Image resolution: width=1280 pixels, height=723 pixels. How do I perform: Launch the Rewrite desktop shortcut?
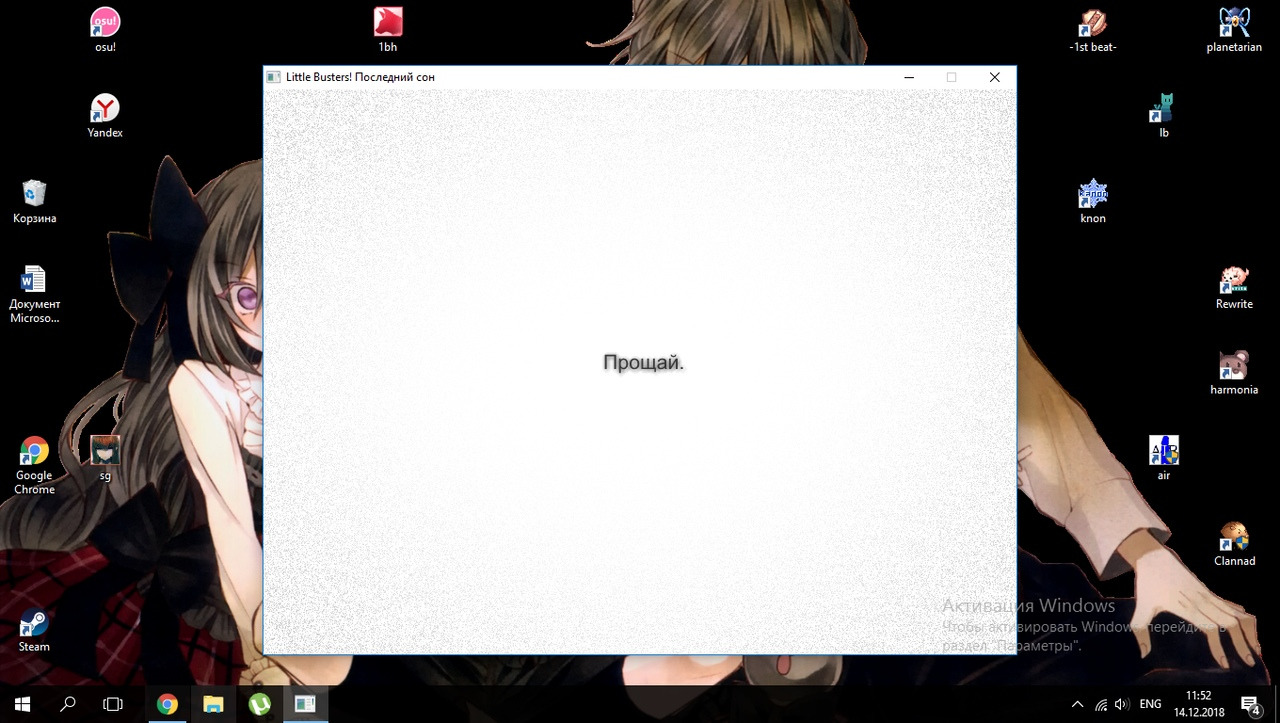1234,280
